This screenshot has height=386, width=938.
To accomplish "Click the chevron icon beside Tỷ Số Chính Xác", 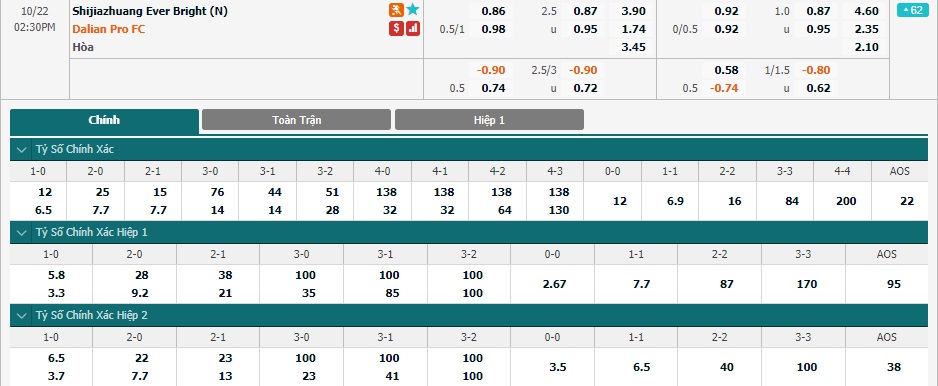I will click(23, 150).
